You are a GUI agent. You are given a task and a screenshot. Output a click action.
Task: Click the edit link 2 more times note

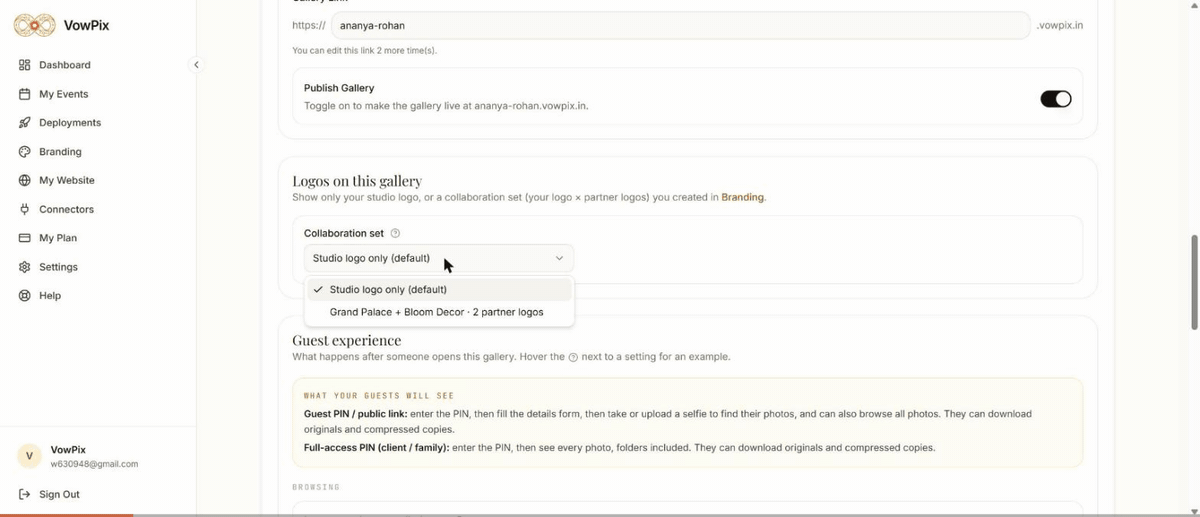click(364, 50)
